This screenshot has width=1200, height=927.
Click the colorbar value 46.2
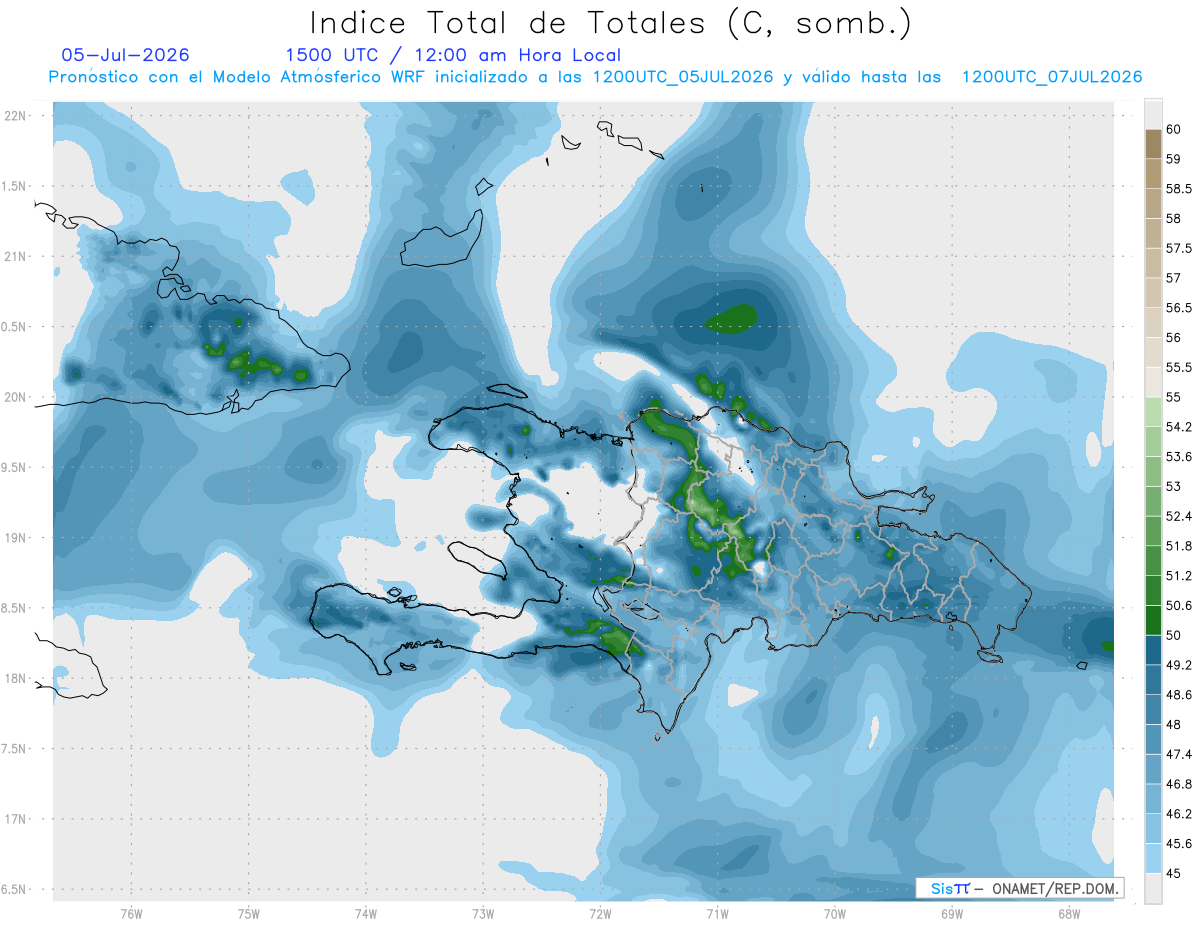(x=1179, y=814)
